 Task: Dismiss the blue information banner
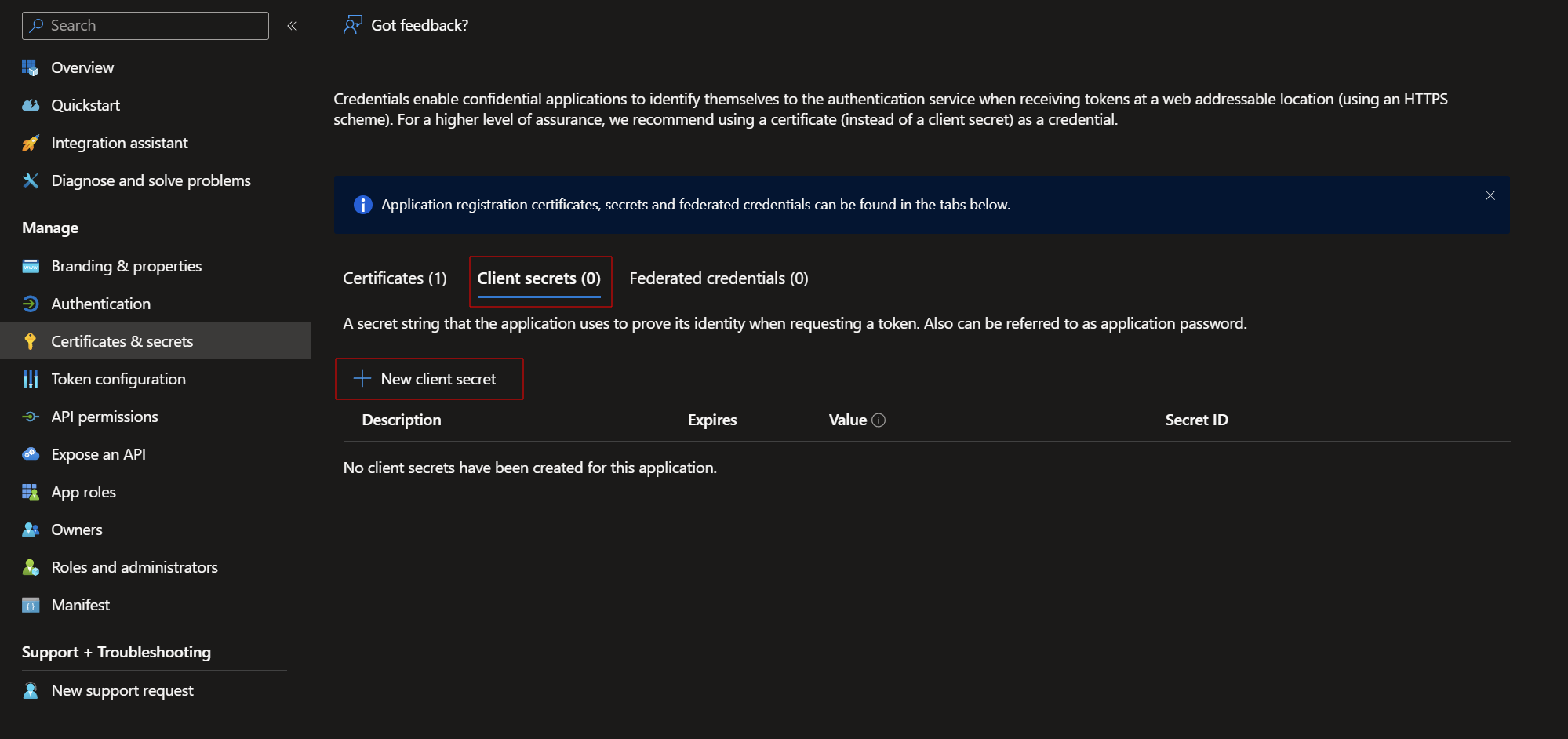click(x=1490, y=195)
